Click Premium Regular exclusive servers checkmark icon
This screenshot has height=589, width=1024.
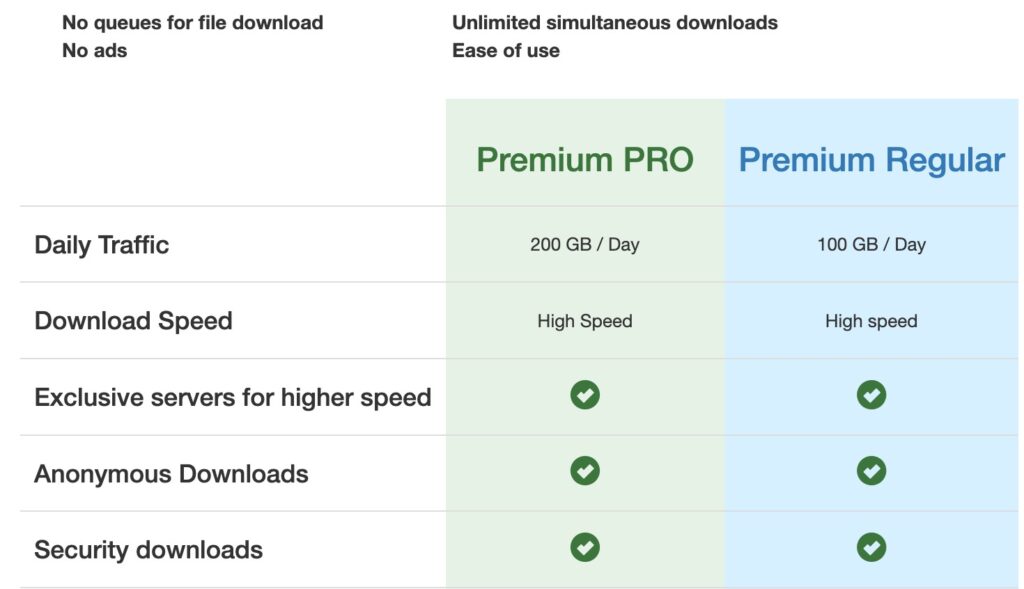click(871, 396)
